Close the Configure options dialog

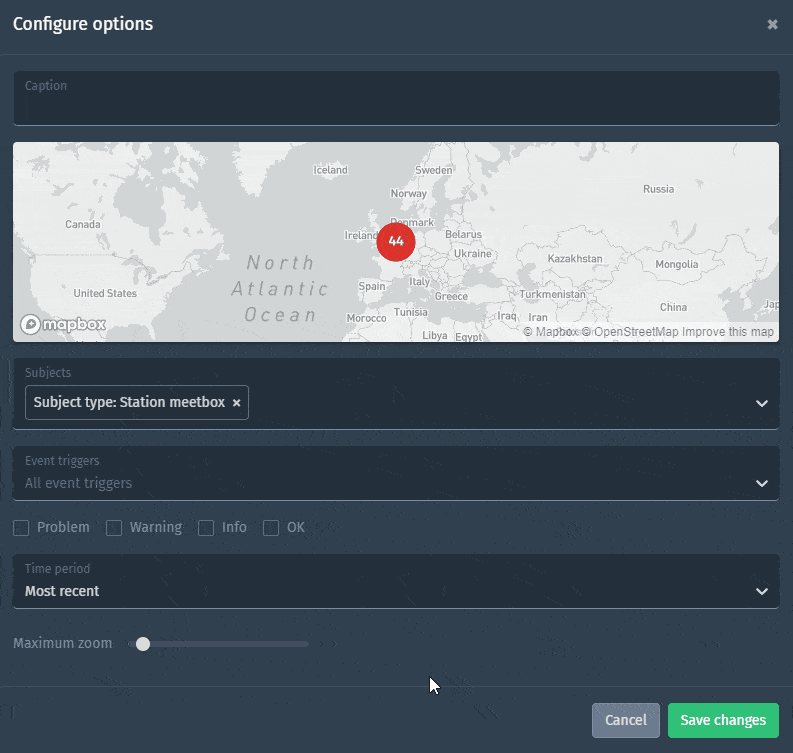click(x=772, y=24)
